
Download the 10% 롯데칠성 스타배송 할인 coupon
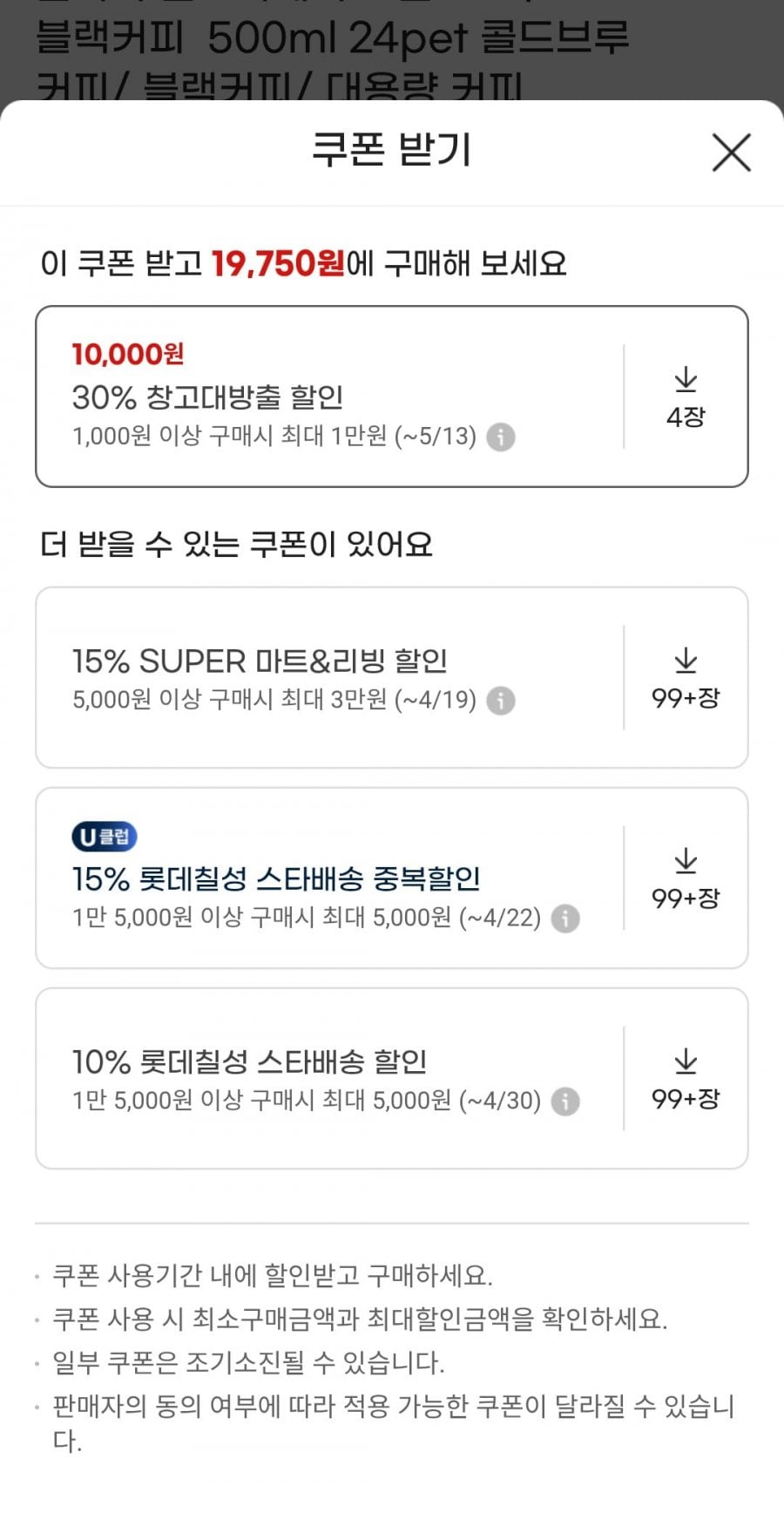click(x=686, y=1063)
